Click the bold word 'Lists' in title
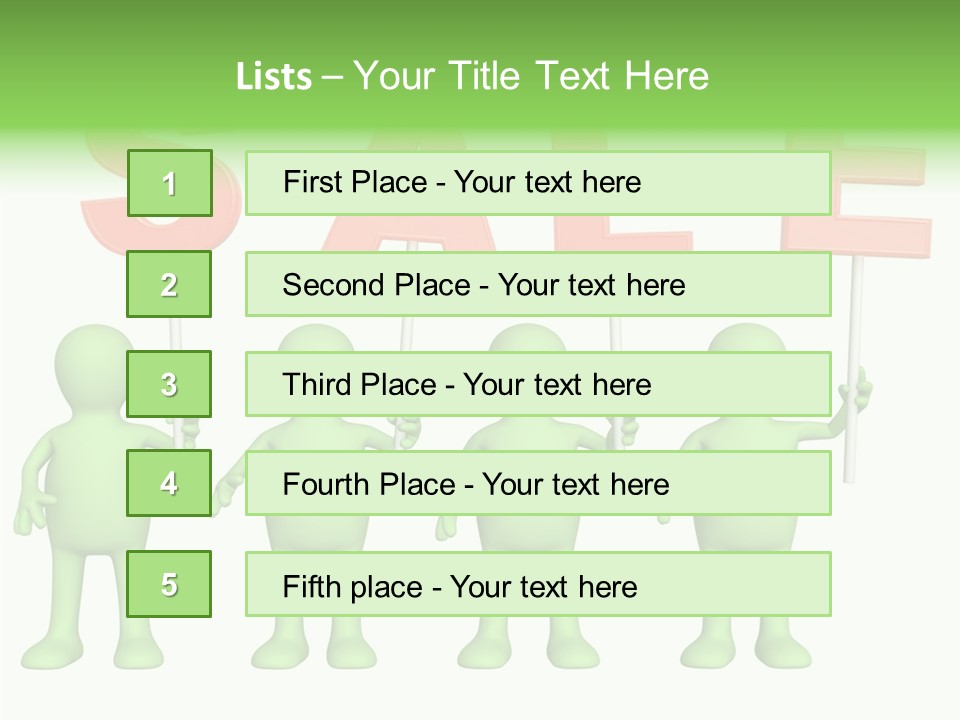The image size is (960, 720). pos(274,76)
